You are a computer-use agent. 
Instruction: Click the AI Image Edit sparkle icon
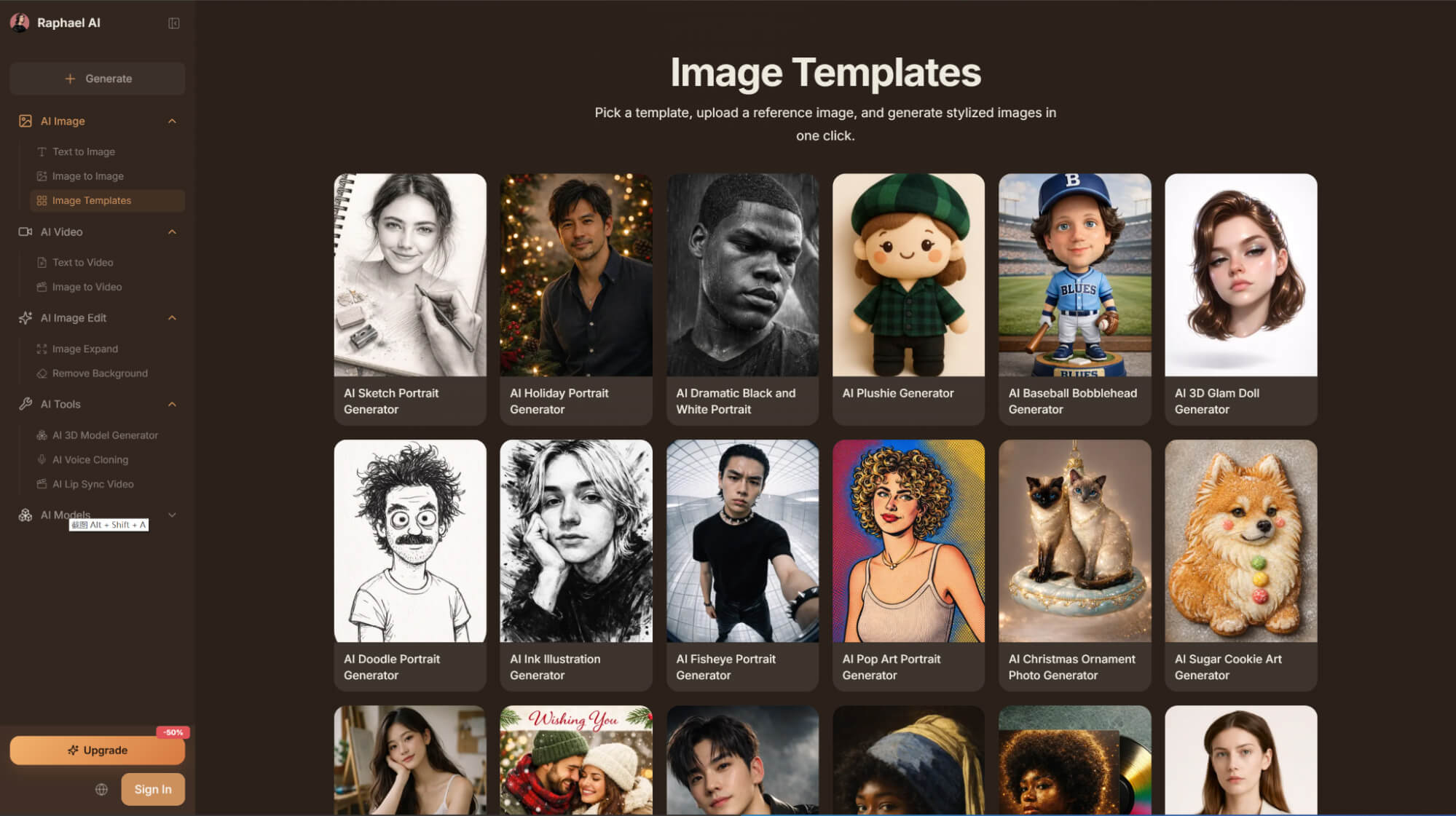(25, 317)
